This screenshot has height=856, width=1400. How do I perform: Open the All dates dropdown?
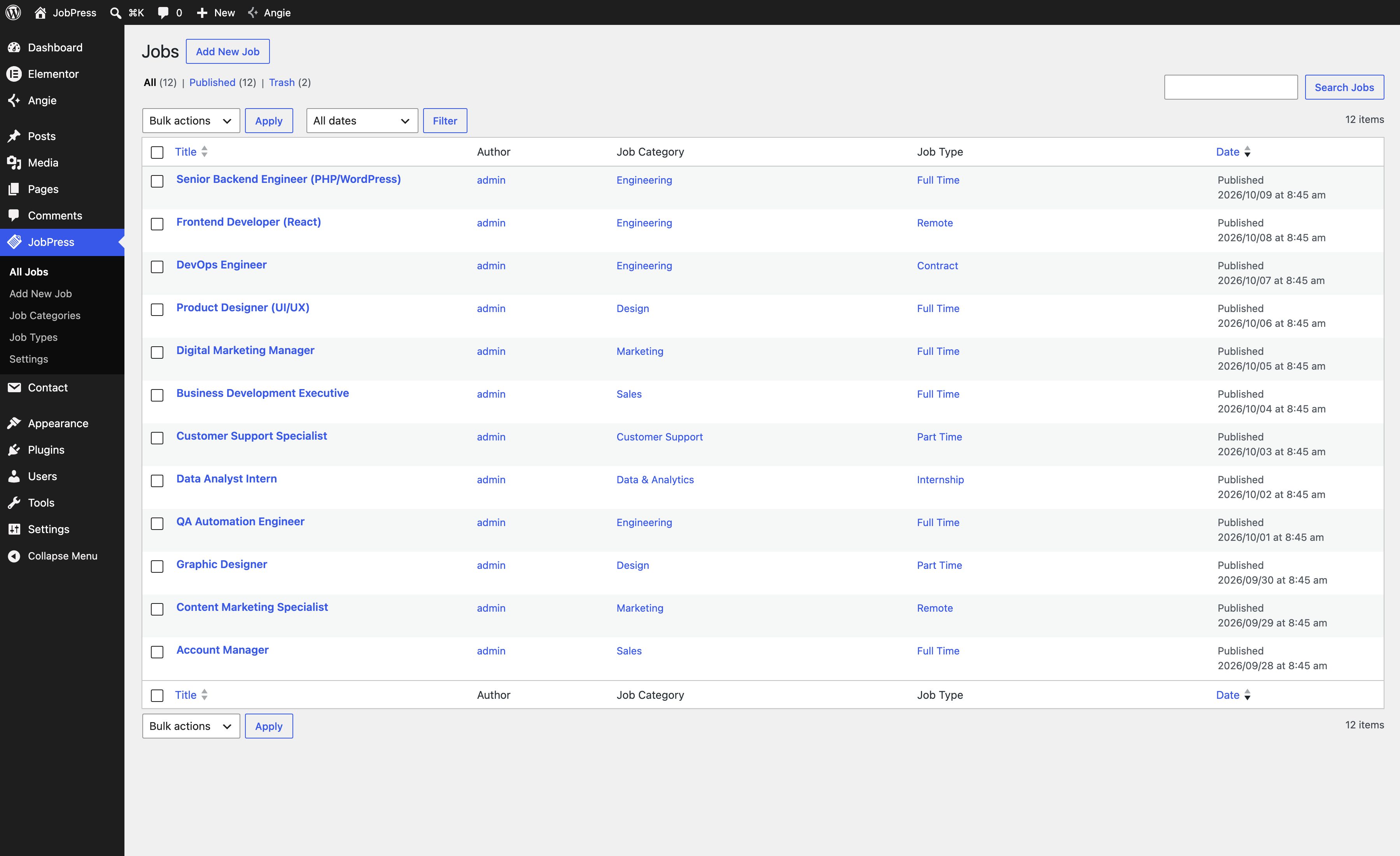(362, 121)
